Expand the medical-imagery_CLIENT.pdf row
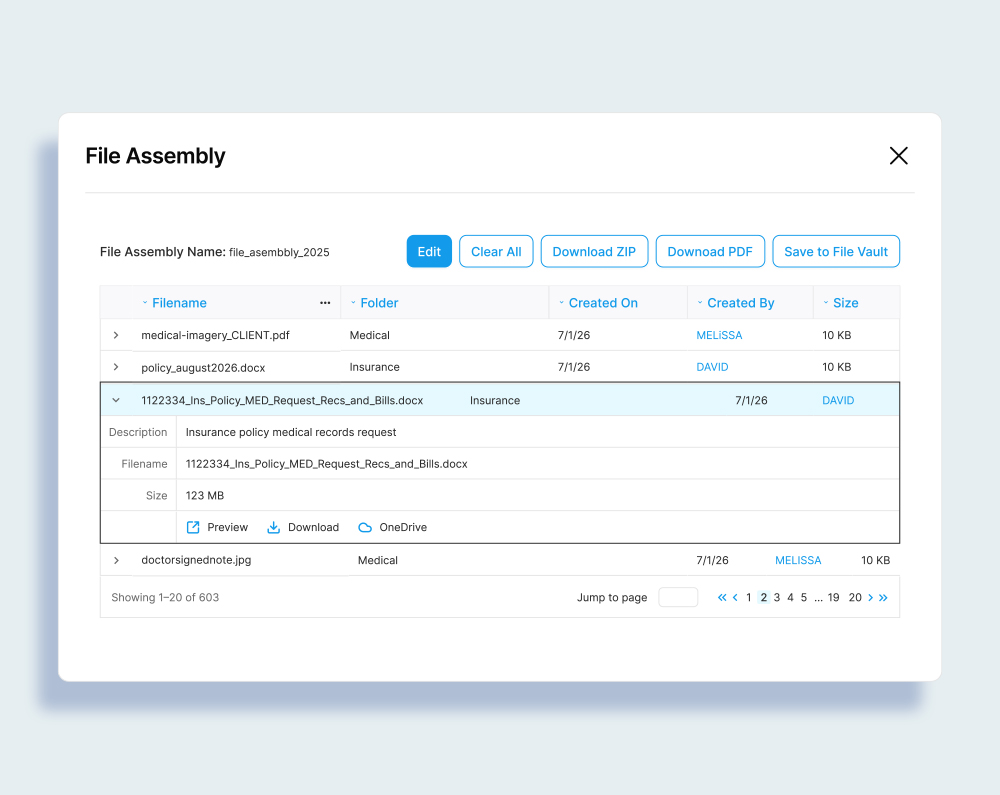 (116, 335)
